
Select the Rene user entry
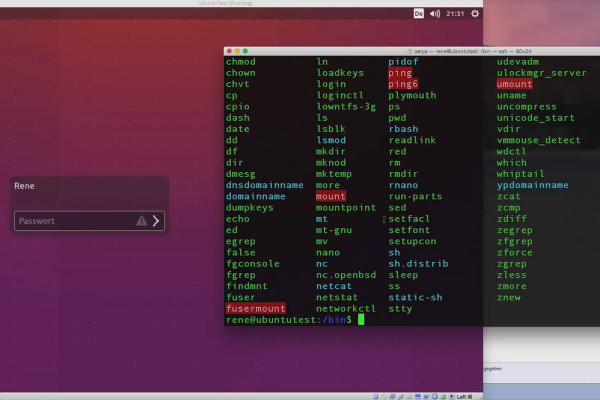pyautogui.click(x=24, y=186)
